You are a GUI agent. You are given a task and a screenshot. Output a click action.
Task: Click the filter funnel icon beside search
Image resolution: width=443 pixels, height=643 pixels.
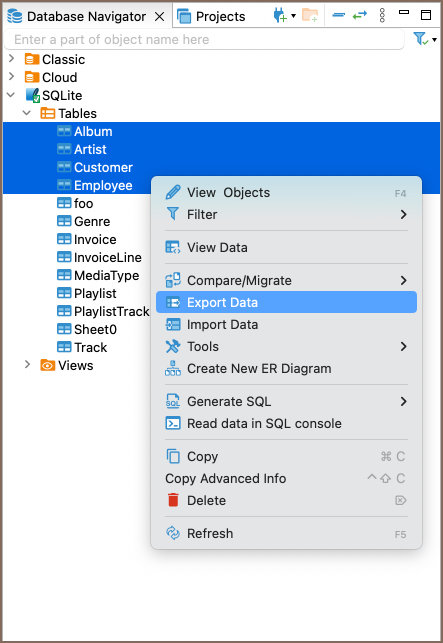tap(421, 39)
